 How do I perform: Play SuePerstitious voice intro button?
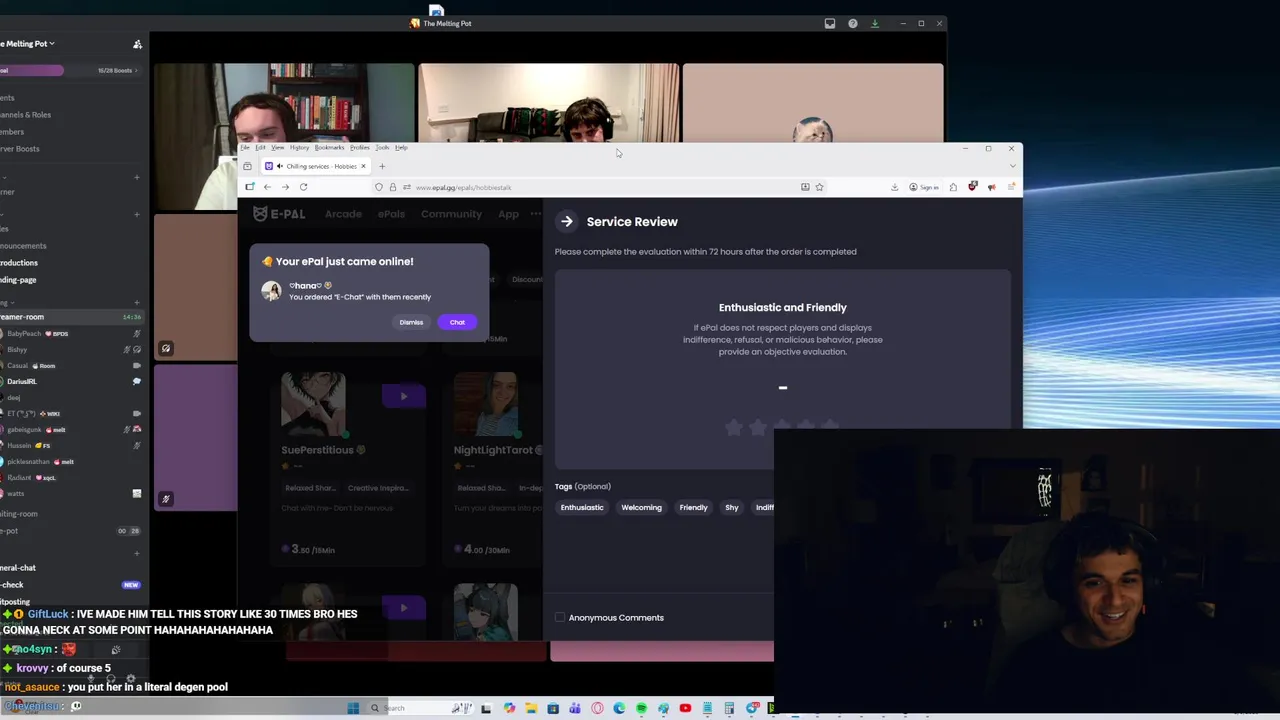tap(404, 396)
